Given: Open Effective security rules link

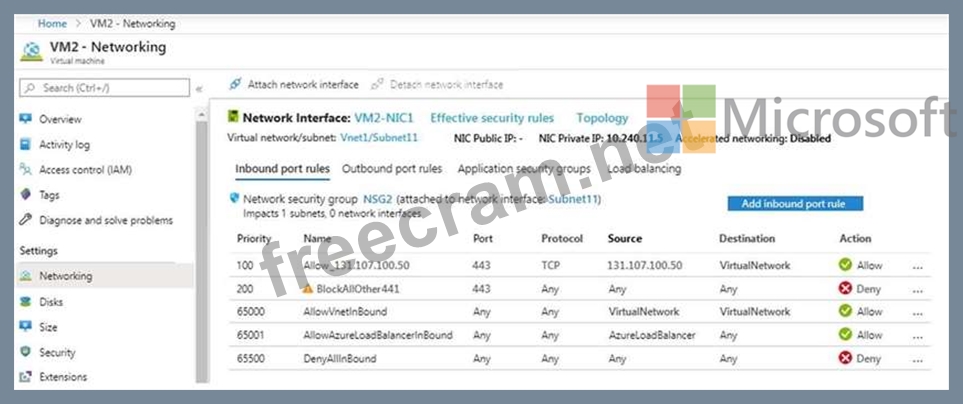Looking at the screenshot, I should [x=491, y=118].
